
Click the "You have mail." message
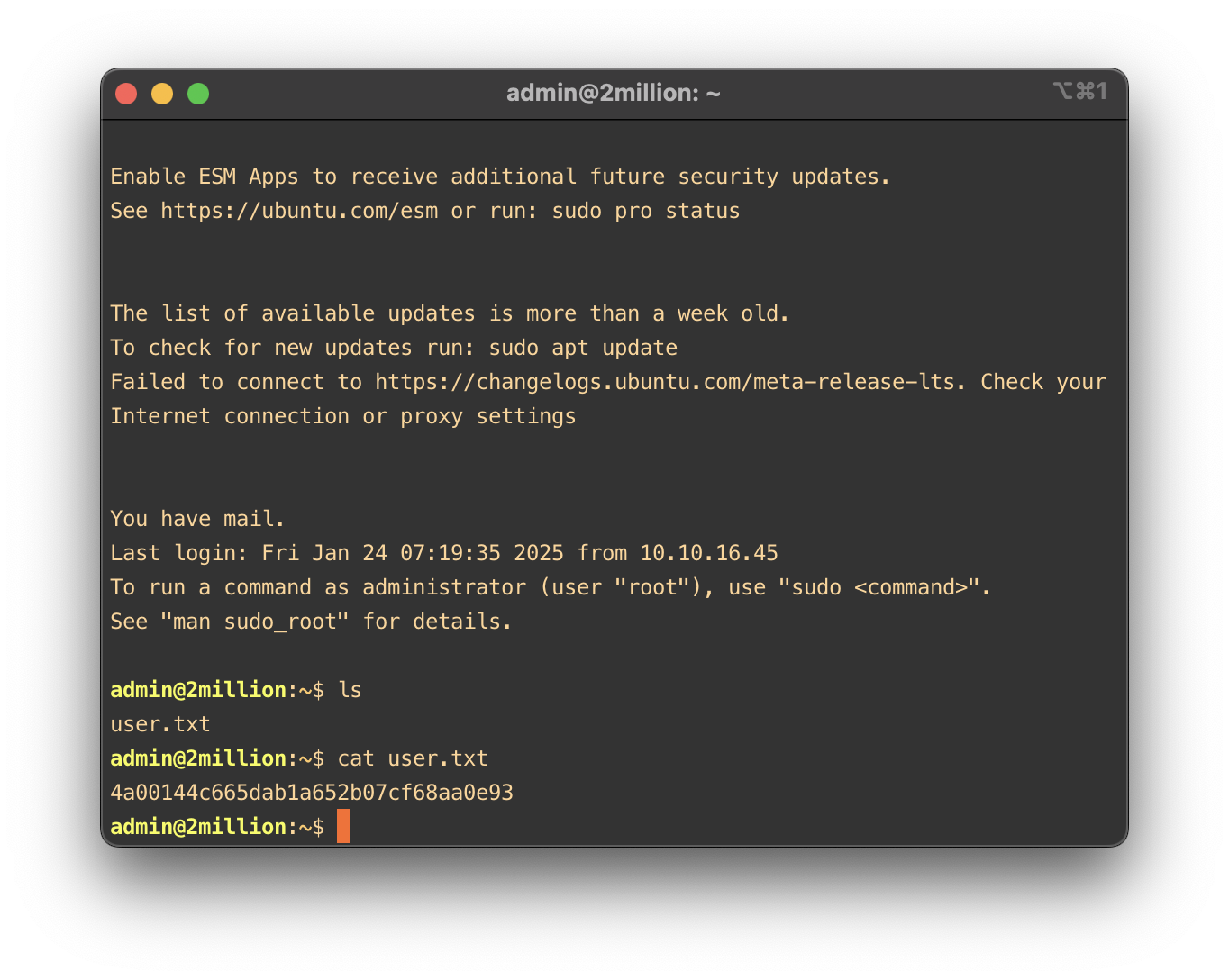[x=197, y=519]
